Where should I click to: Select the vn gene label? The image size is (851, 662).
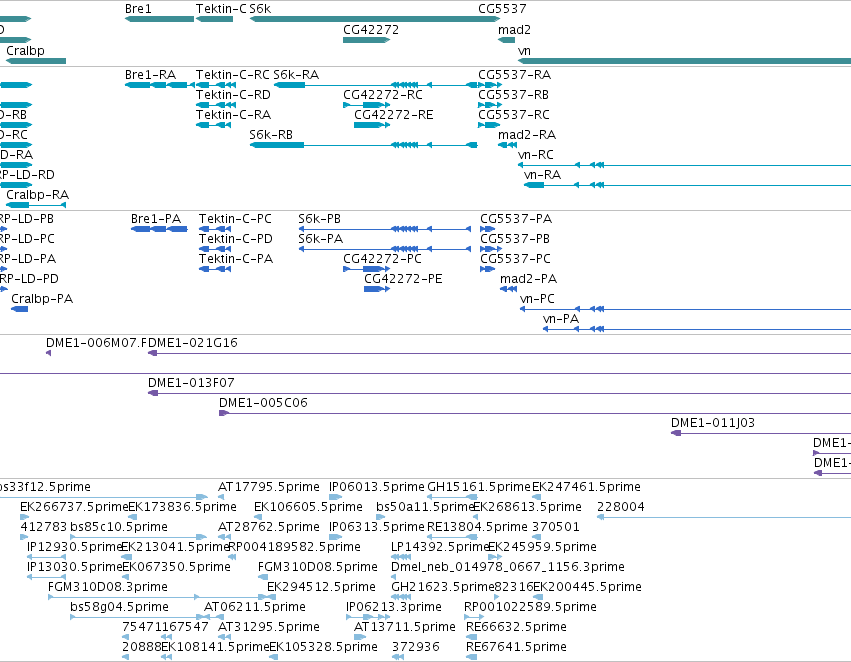tap(524, 51)
